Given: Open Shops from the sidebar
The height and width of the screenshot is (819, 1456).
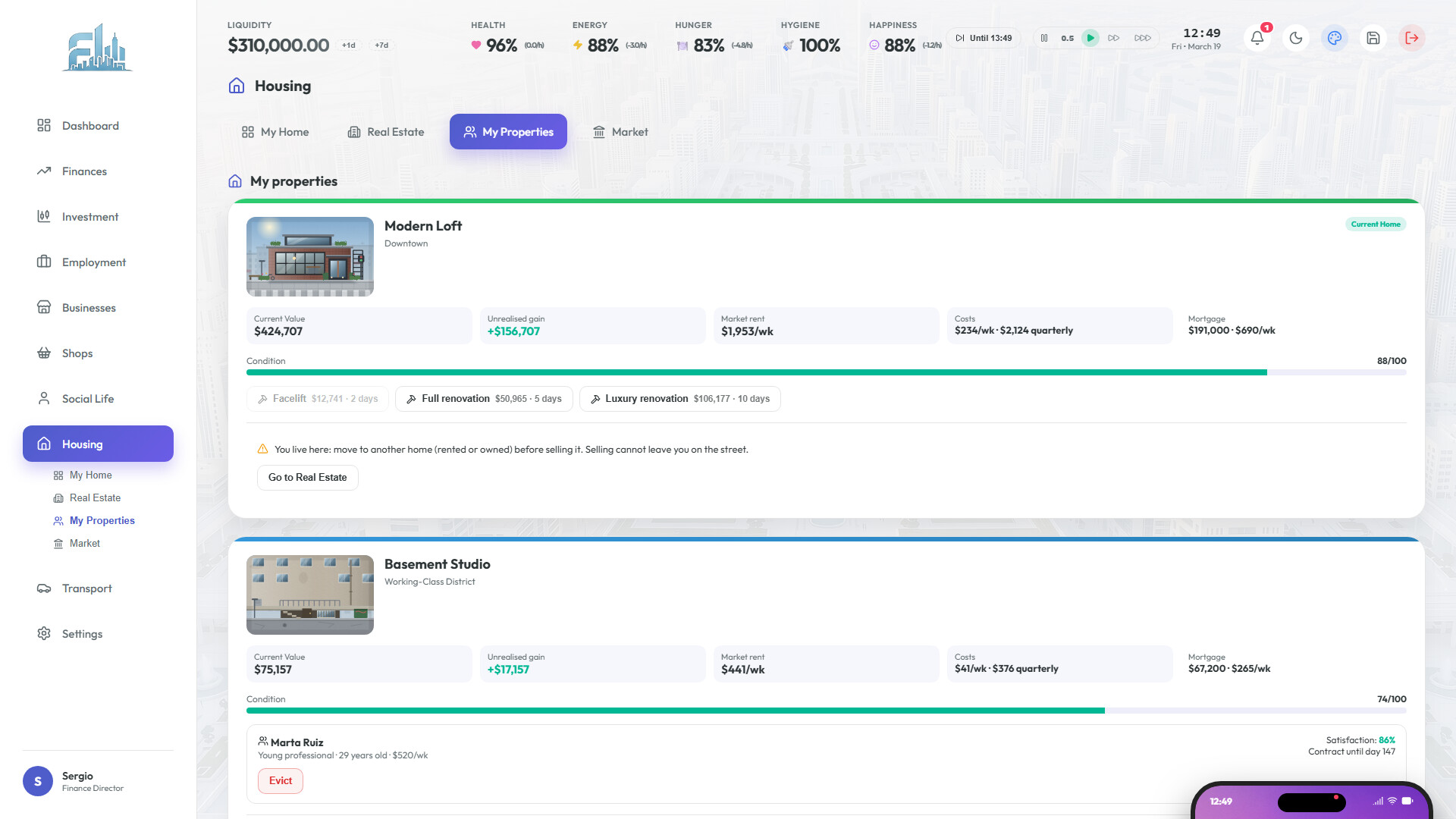Looking at the screenshot, I should pyautogui.click(x=98, y=353).
